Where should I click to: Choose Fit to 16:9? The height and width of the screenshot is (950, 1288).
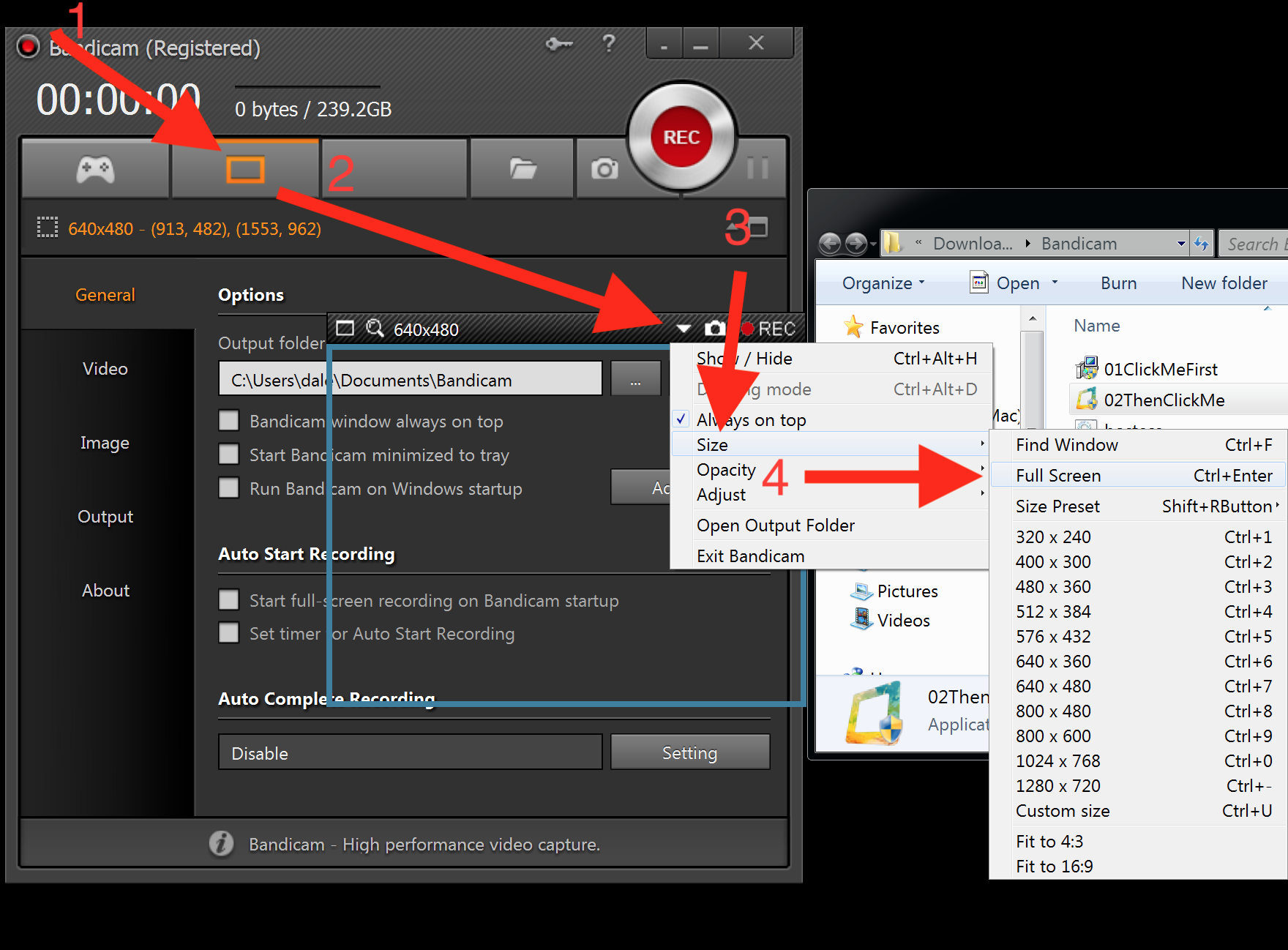[1137, 867]
